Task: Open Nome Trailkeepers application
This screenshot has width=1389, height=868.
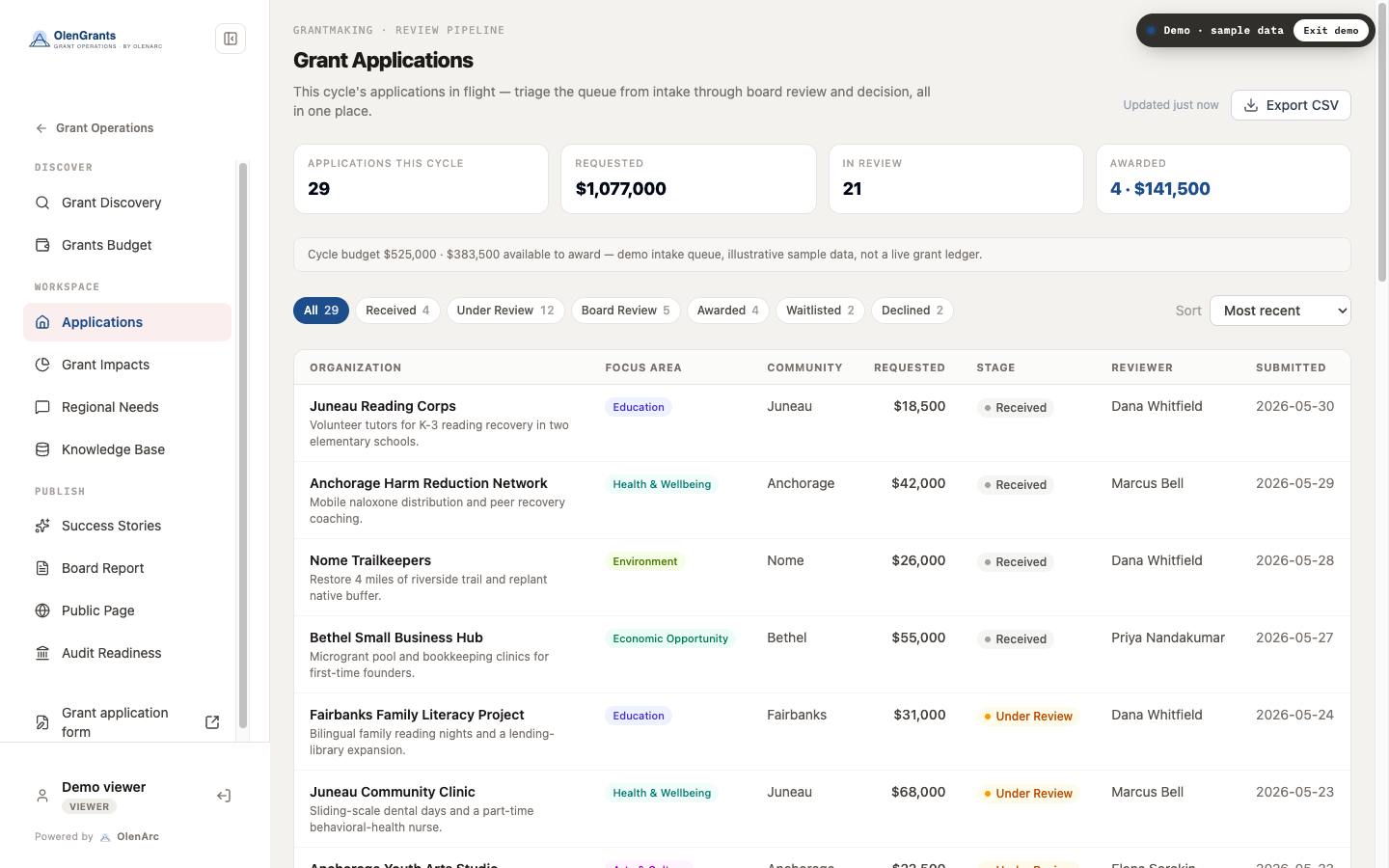Action: click(822, 578)
